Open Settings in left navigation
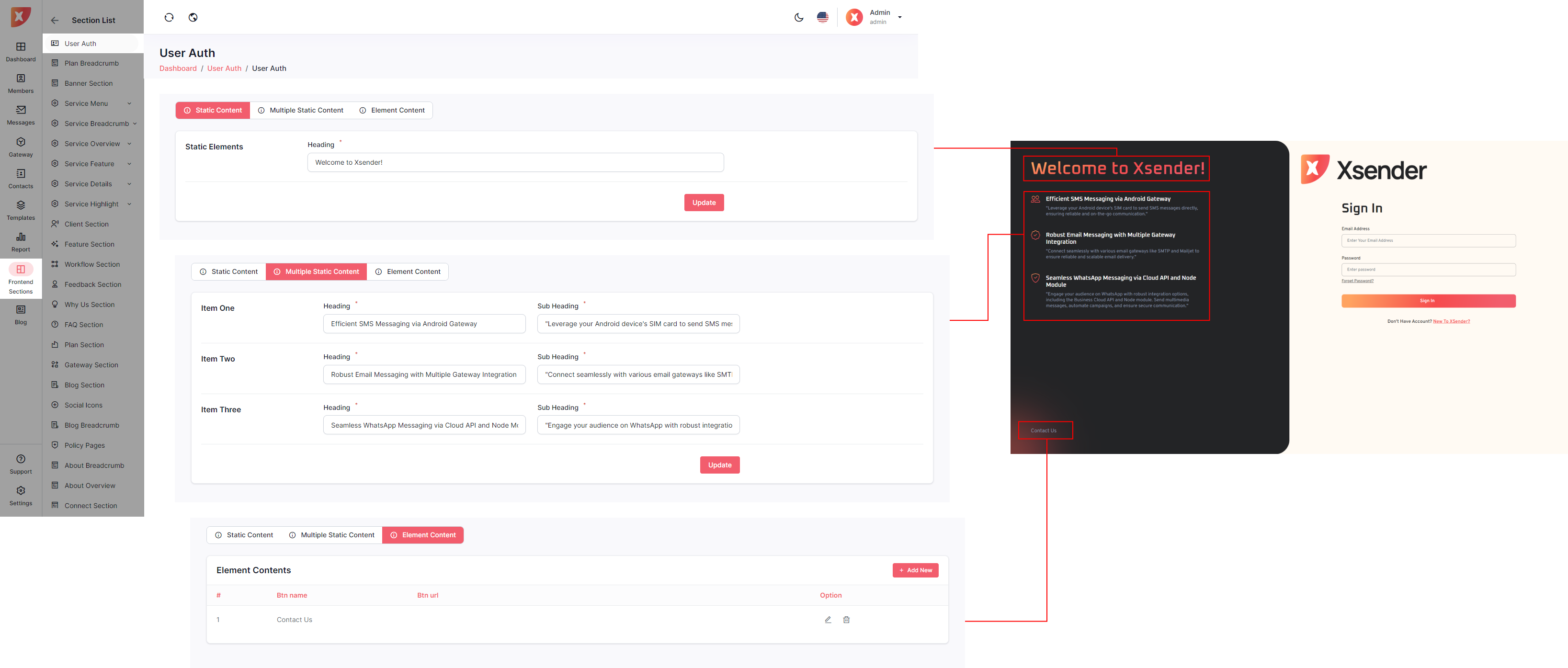 21,496
